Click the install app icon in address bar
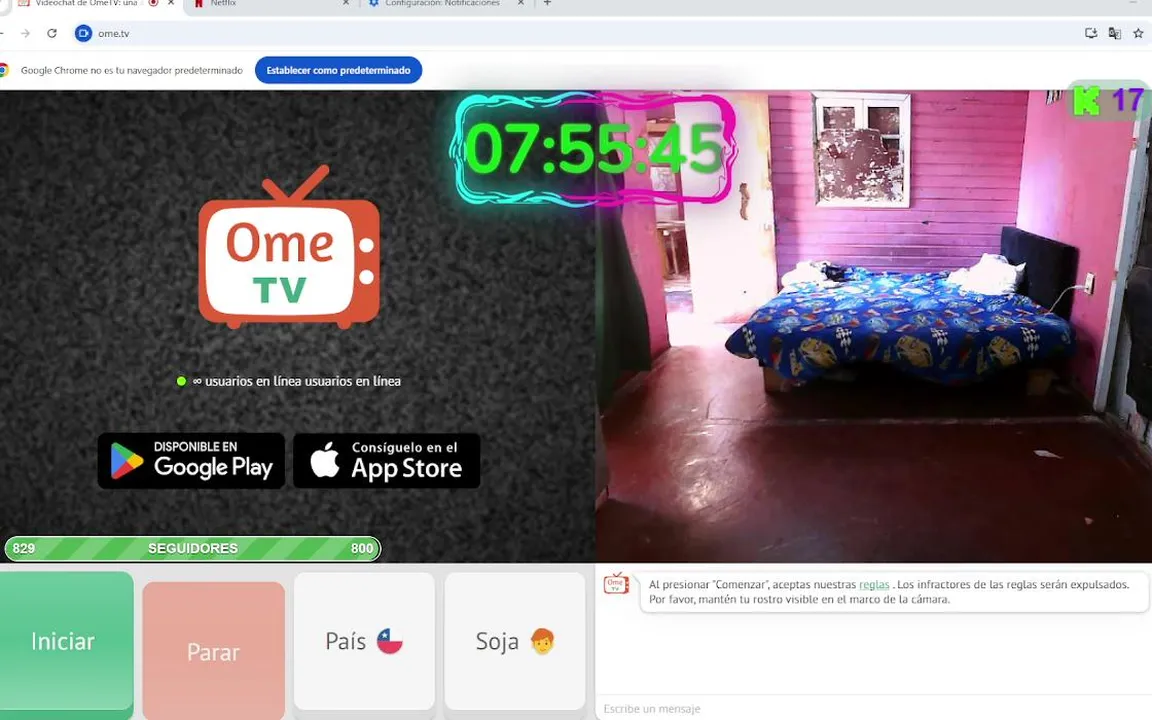 click(1091, 33)
